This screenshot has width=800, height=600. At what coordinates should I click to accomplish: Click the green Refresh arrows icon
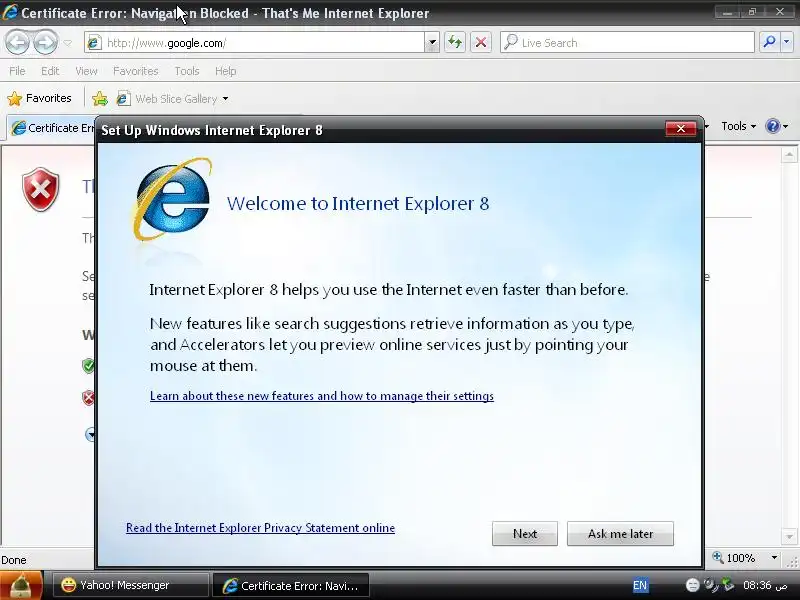tap(455, 42)
